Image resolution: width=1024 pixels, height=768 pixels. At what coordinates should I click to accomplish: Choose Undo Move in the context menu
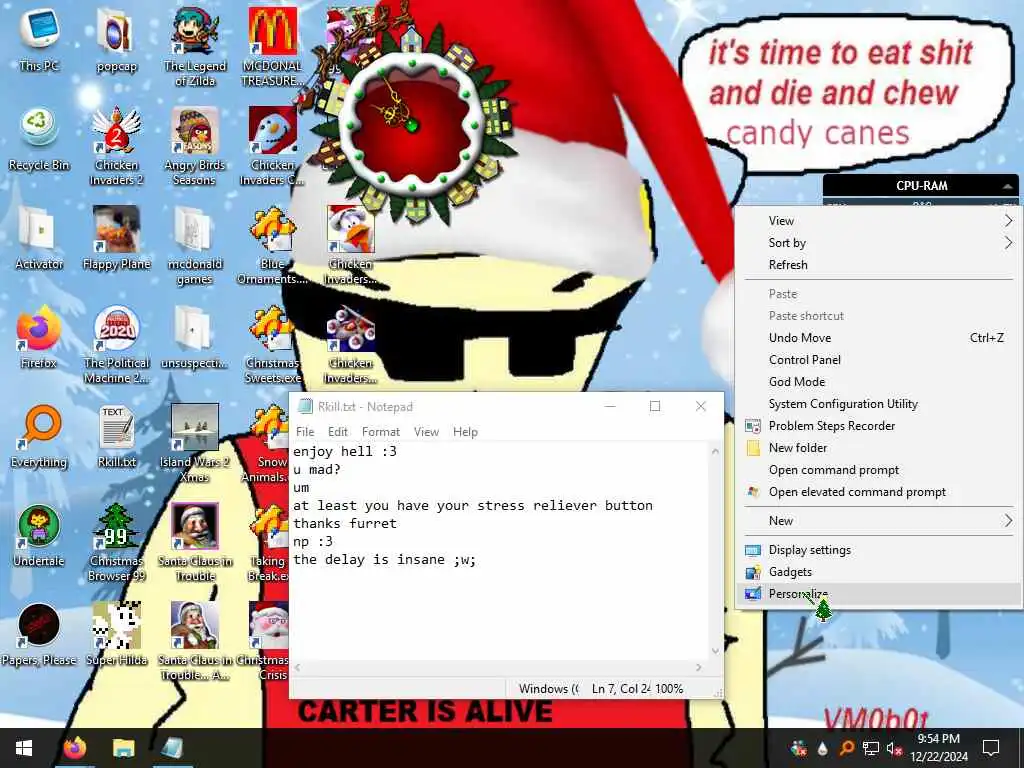(878, 338)
